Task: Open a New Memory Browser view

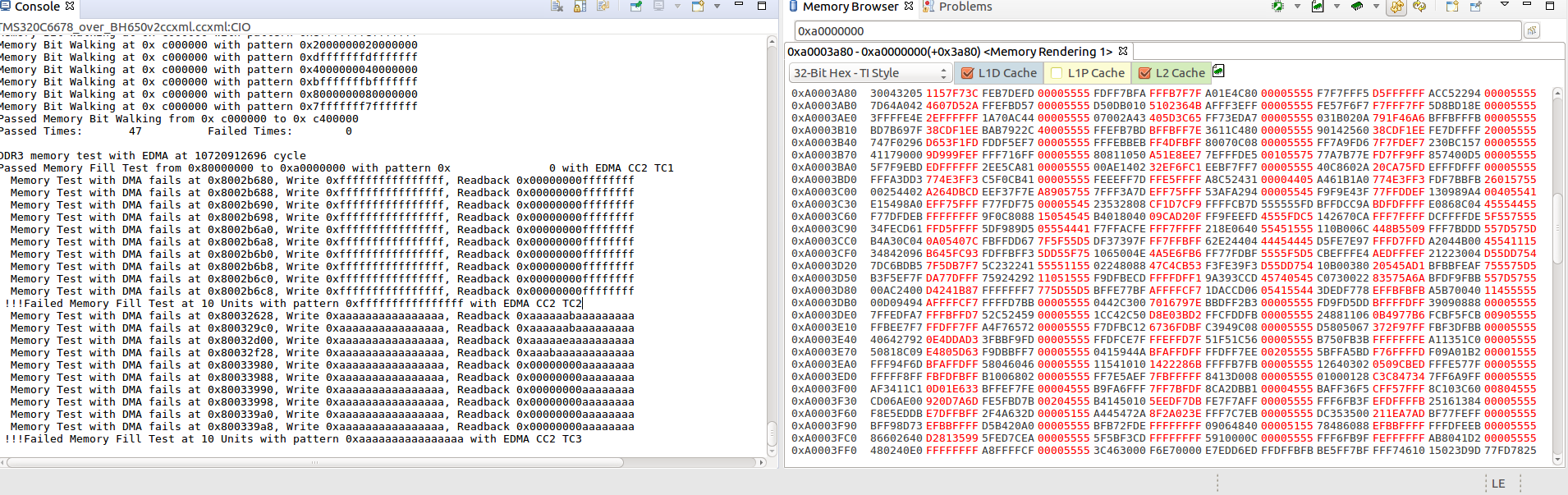Action: (1452, 6)
